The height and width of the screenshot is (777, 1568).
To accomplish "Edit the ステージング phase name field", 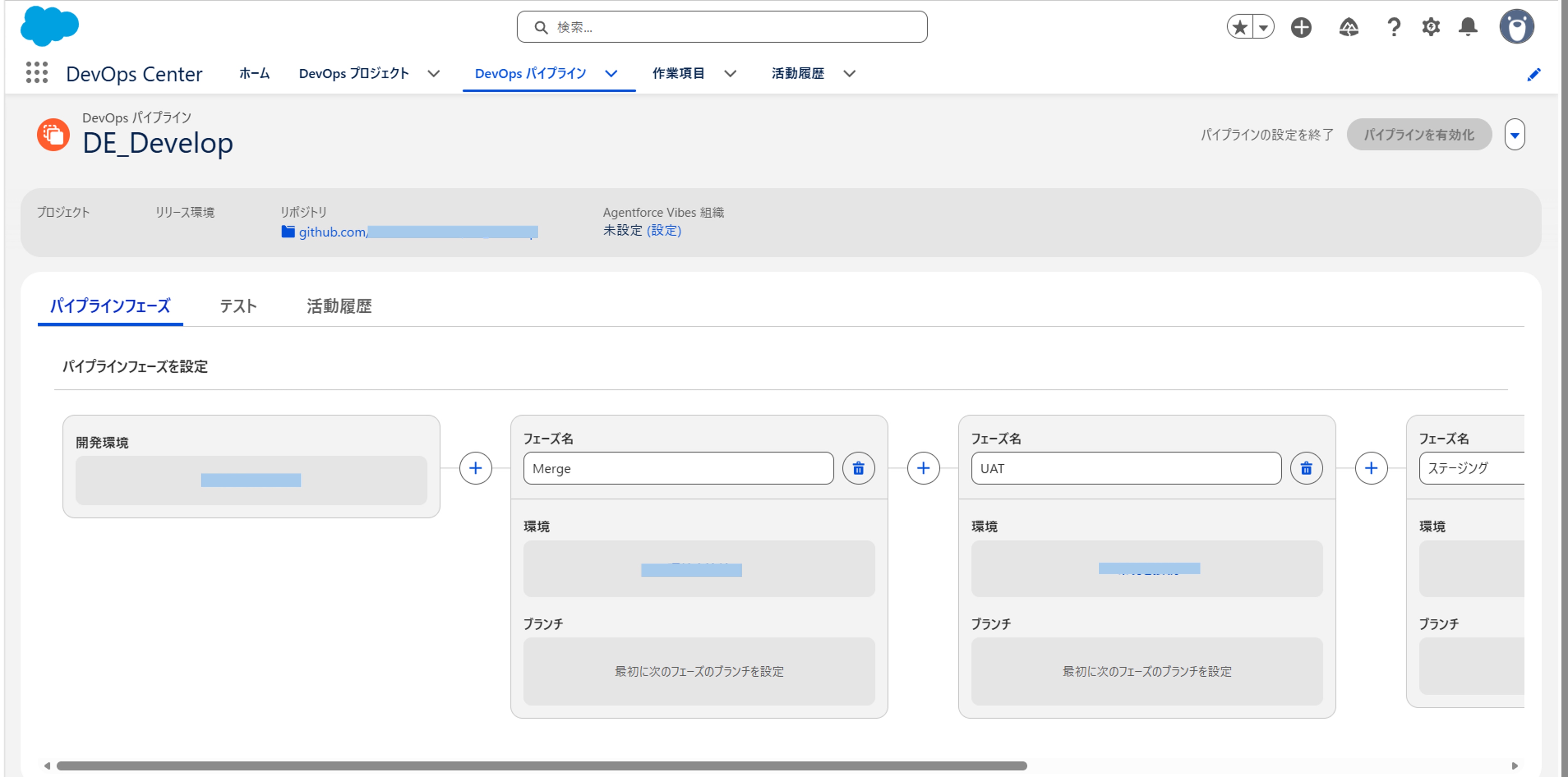I will (1472, 468).
